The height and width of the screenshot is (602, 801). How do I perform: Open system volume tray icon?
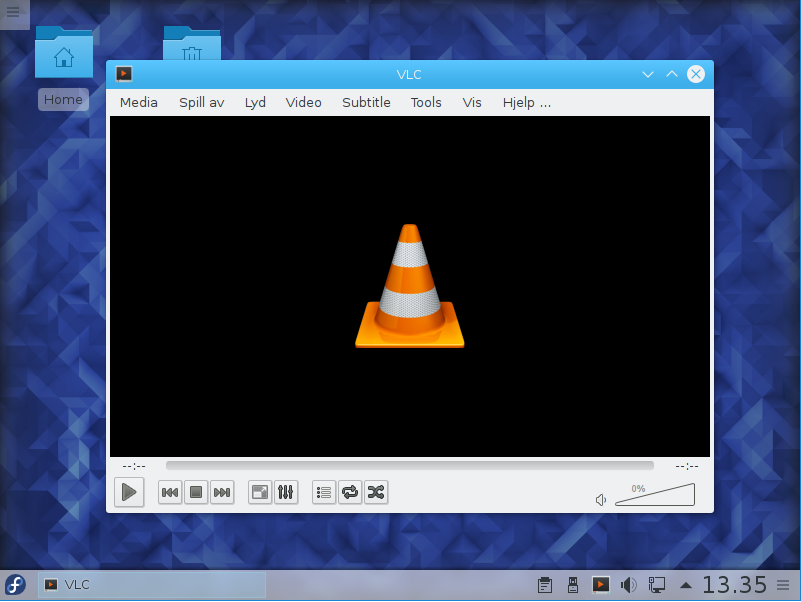628,585
